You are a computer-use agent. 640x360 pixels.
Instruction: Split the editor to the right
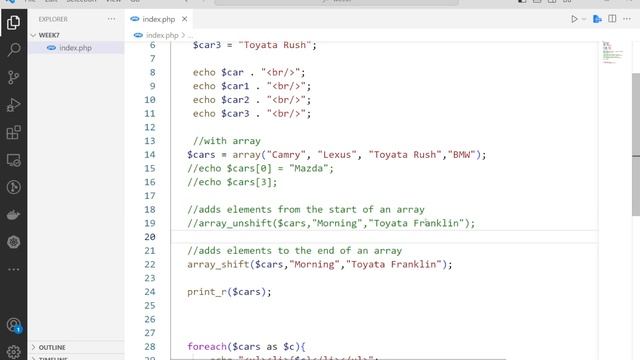(612, 19)
